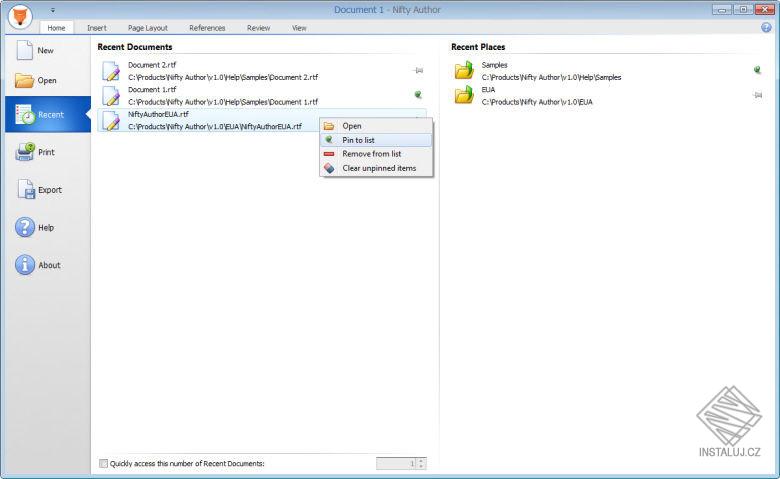Open the quick access toolbar dropdown arrow
The width and height of the screenshot is (780, 479).
point(53,10)
